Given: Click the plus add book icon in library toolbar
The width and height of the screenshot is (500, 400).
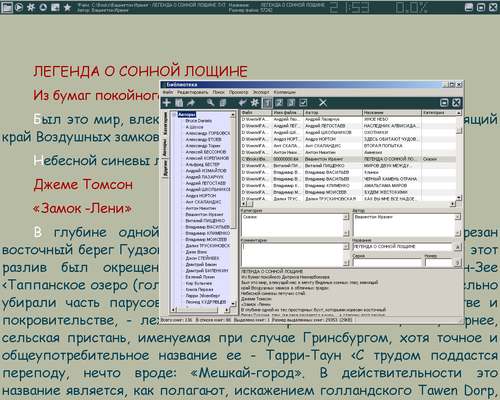Looking at the screenshot, I should [167, 103].
